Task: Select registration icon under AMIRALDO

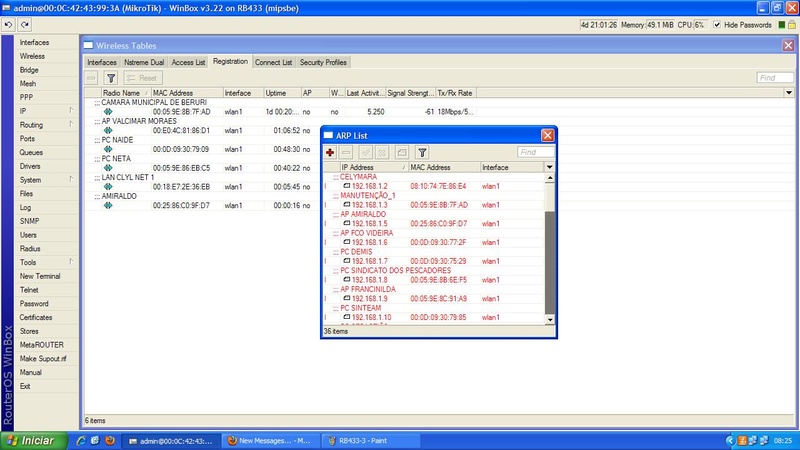Action: pos(108,205)
